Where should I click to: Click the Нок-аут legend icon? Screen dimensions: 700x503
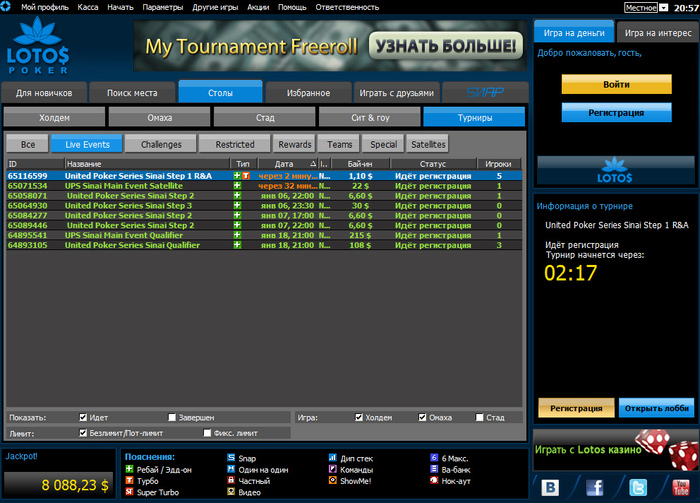coord(434,480)
